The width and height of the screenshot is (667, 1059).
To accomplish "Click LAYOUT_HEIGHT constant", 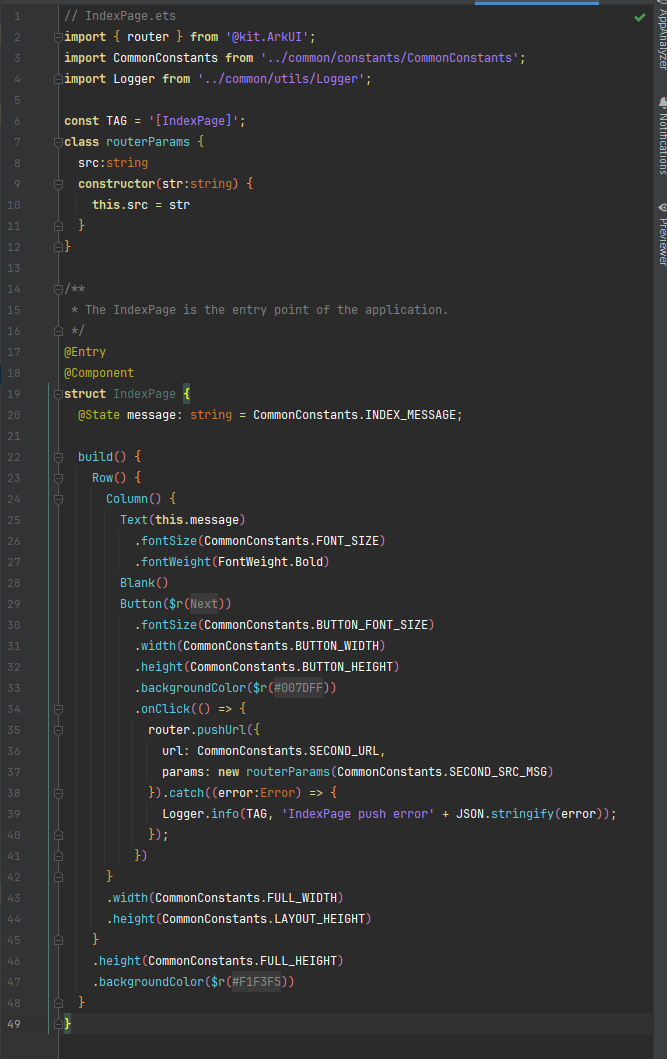I will tap(319, 919).
